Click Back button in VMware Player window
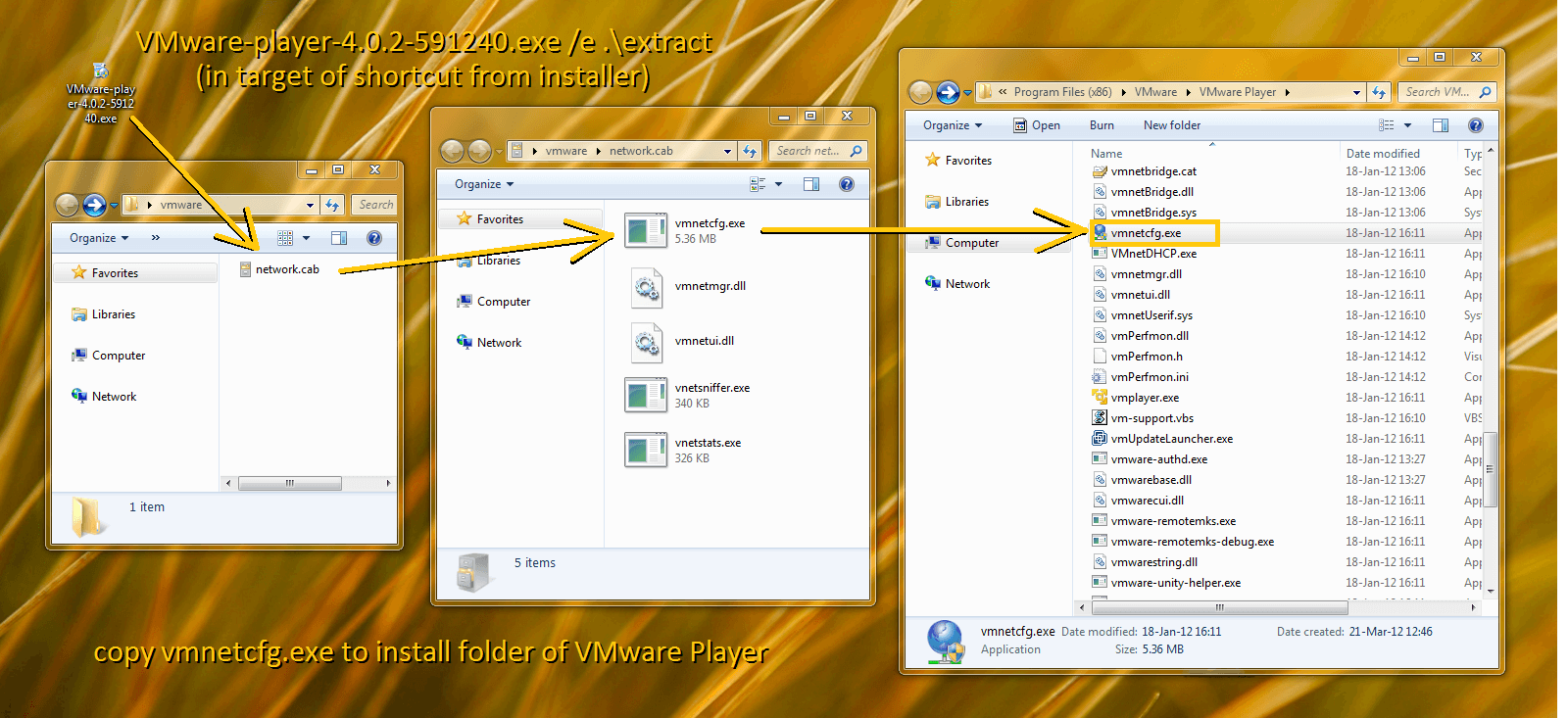The height and width of the screenshot is (718, 1568). click(x=920, y=92)
